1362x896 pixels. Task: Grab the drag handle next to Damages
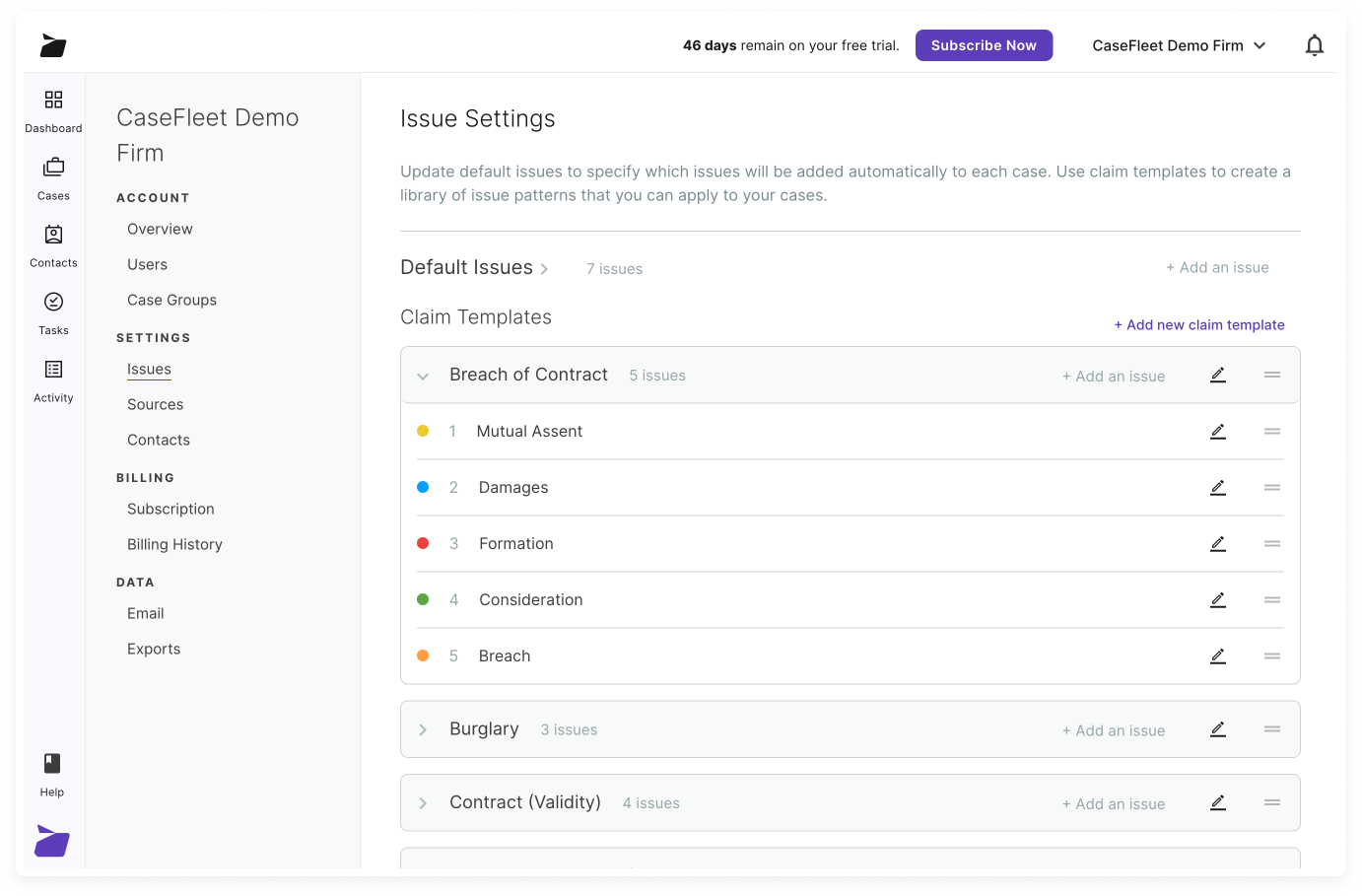pos(1271,487)
